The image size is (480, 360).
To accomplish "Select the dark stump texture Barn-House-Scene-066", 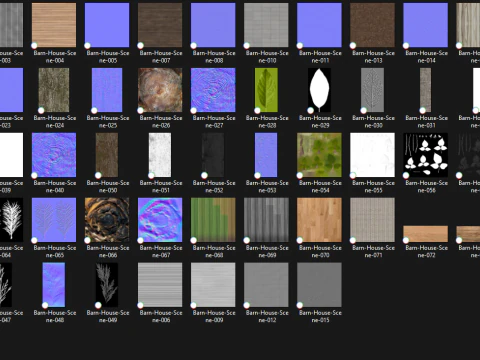I will click(x=107, y=220).
